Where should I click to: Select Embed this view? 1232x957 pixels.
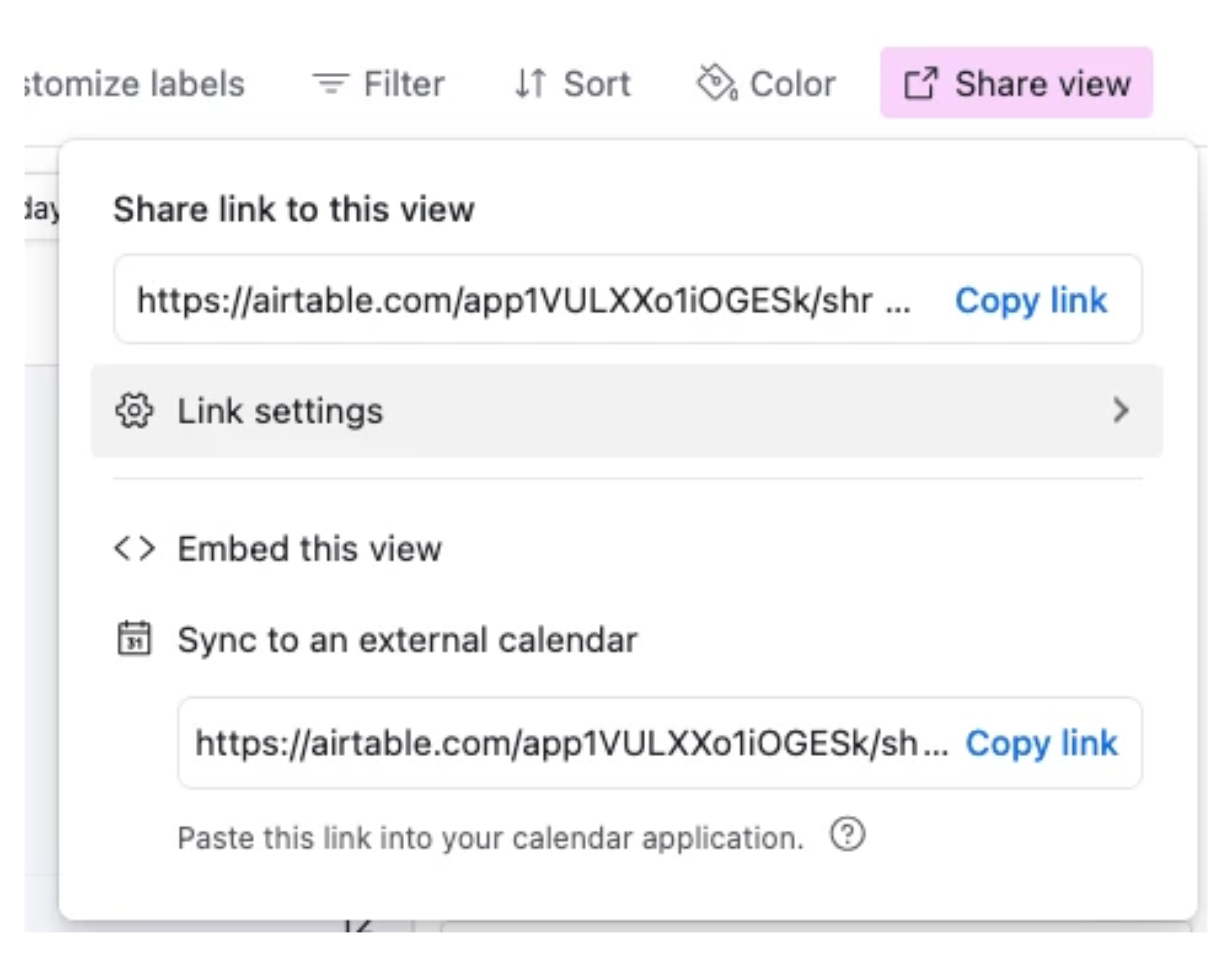pyautogui.click(x=309, y=548)
